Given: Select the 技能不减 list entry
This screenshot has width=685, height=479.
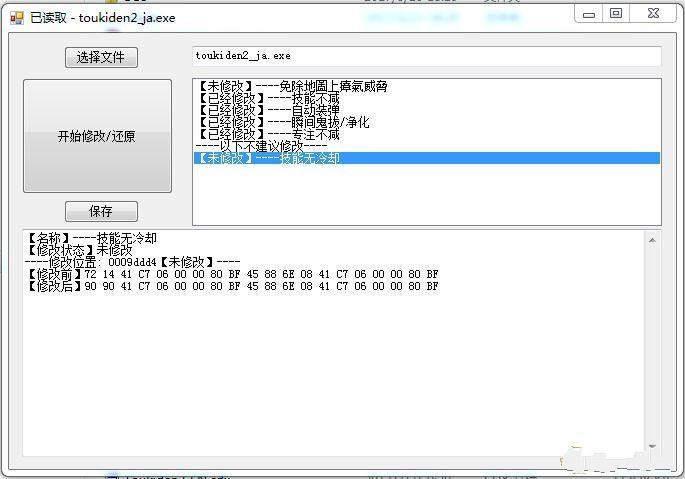Looking at the screenshot, I should click(x=427, y=98).
